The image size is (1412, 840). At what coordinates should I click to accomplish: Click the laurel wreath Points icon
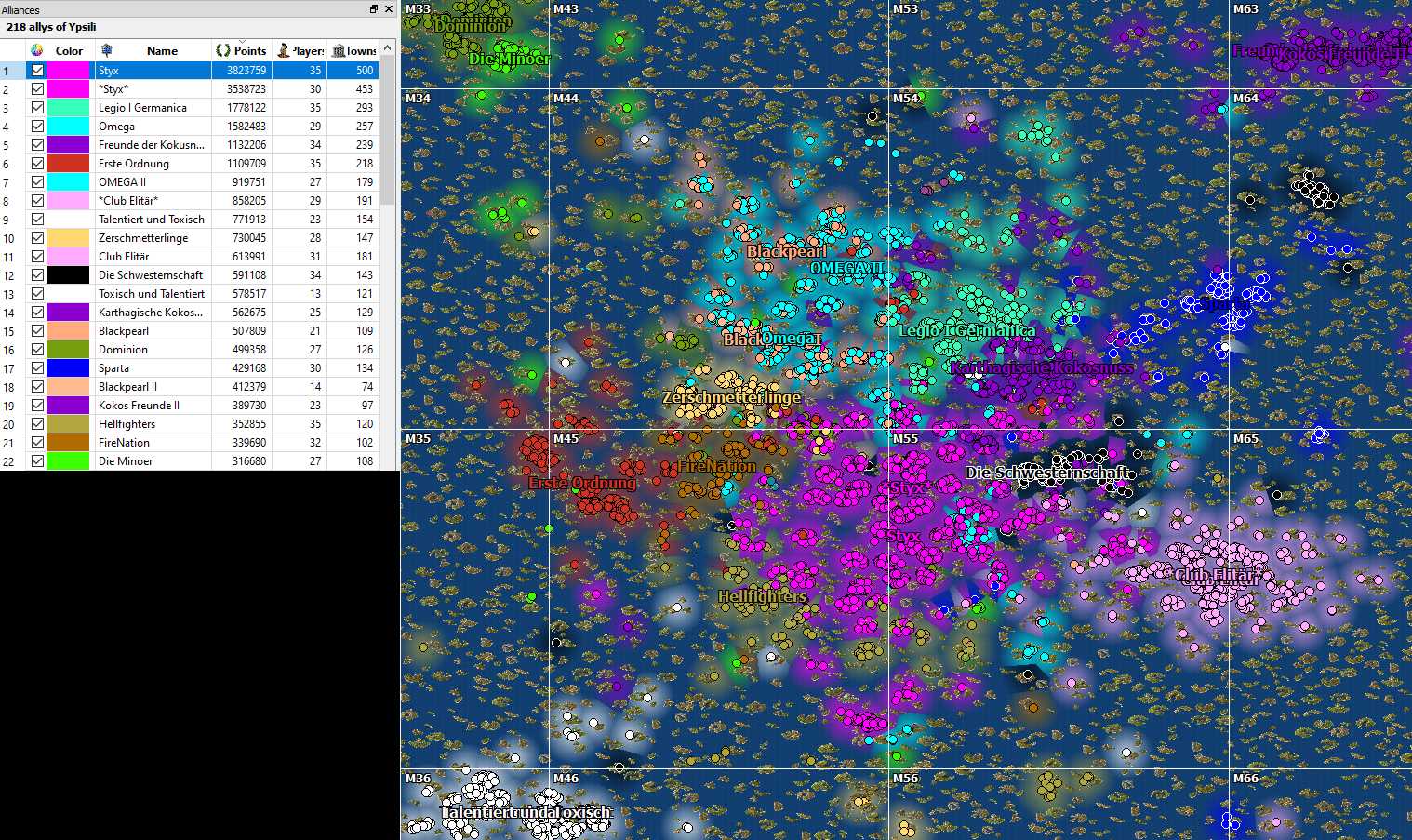tap(223, 50)
